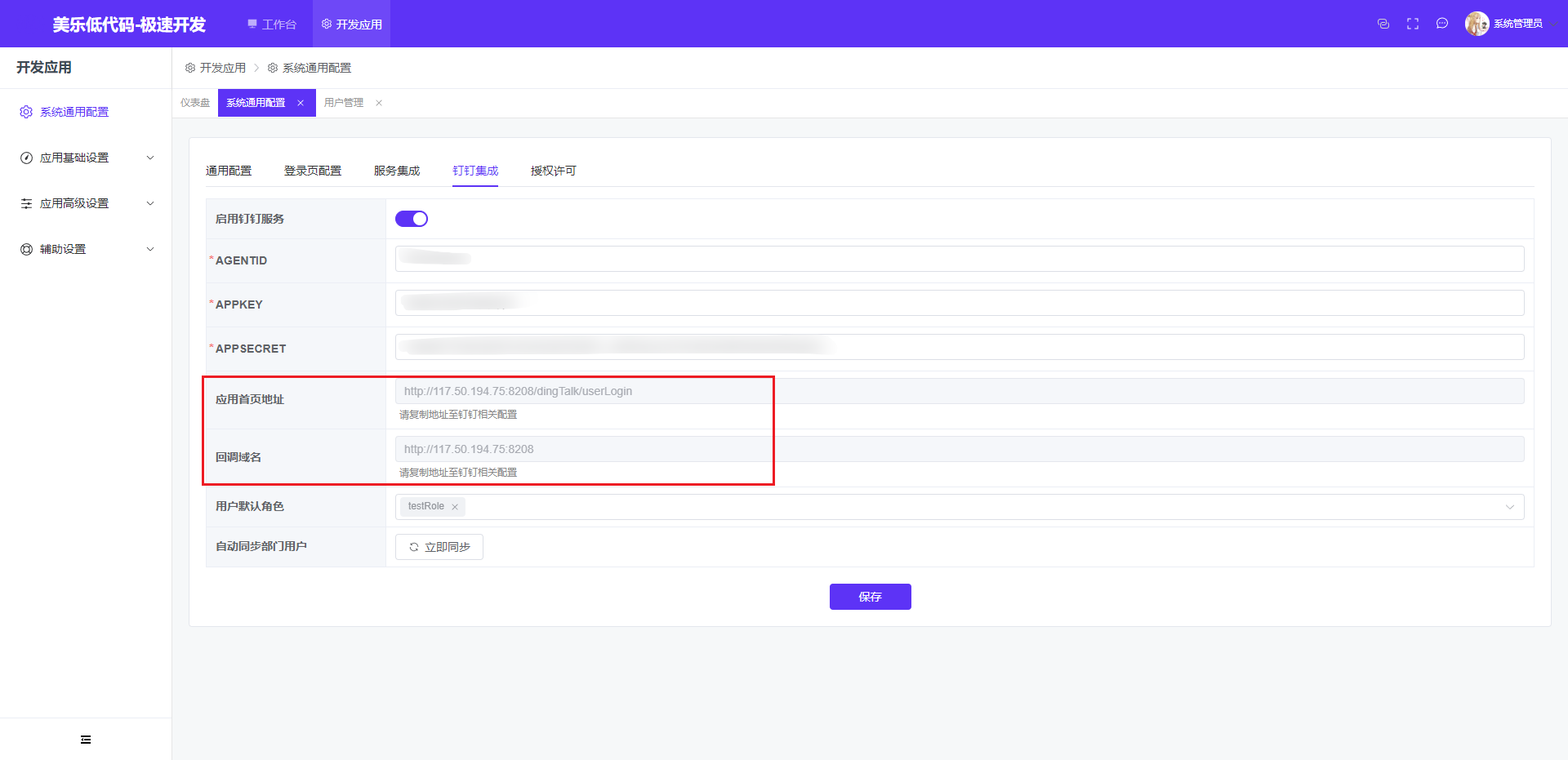This screenshot has width=1568, height=760.
Task: Click the 立即同步 sync button
Action: click(439, 547)
